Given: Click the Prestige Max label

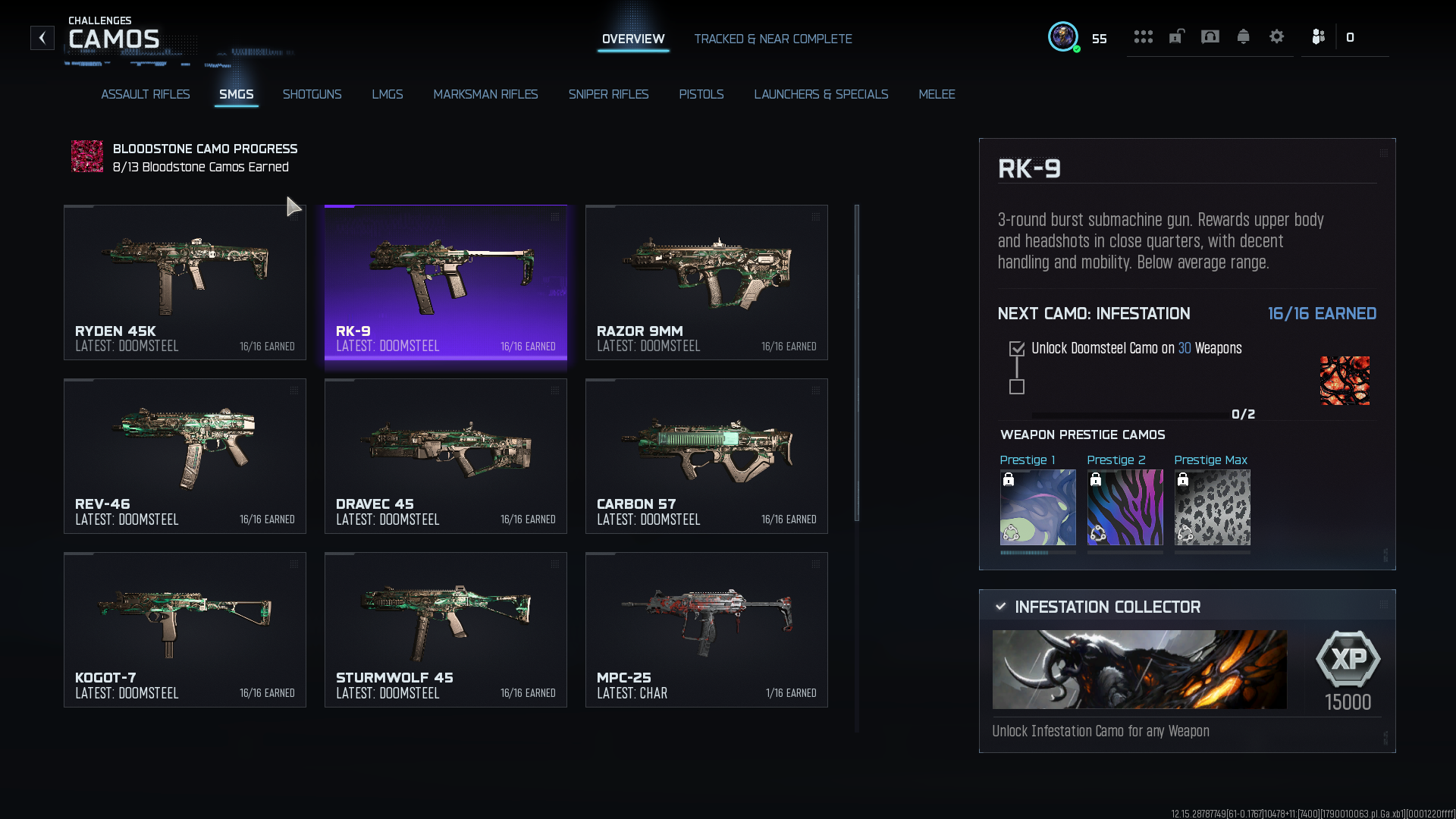Looking at the screenshot, I should 1210,460.
